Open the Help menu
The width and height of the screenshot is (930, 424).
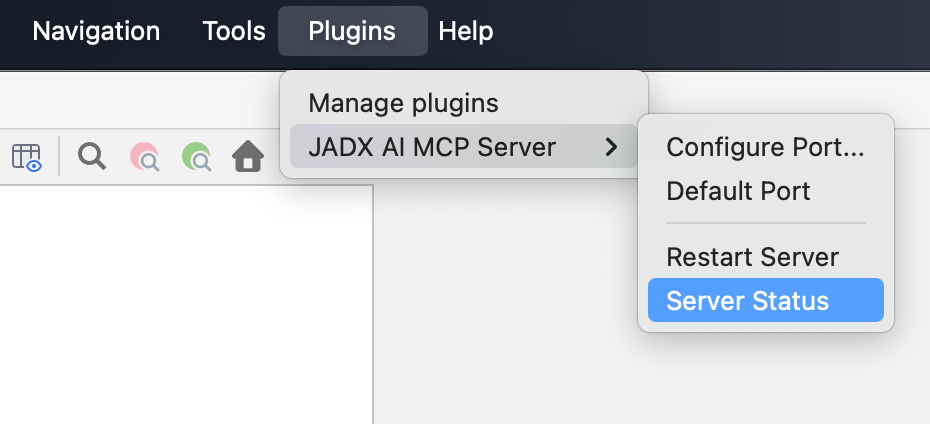(466, 31)
